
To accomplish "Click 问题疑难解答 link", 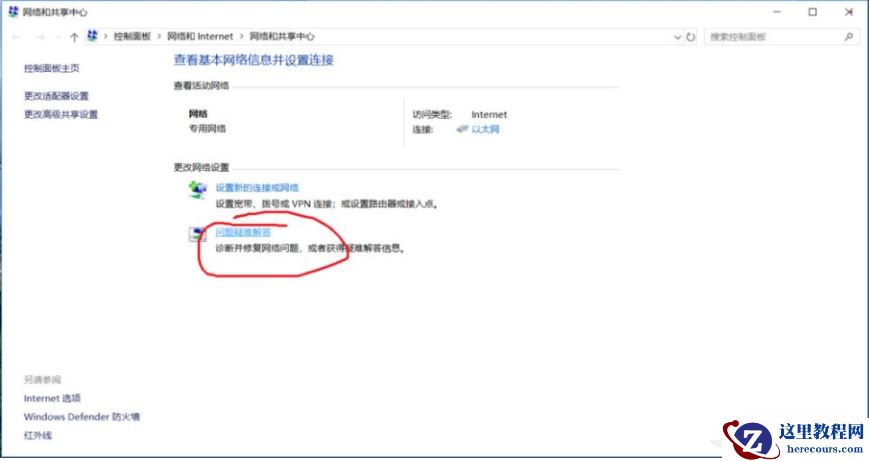I will coord(243,232).
